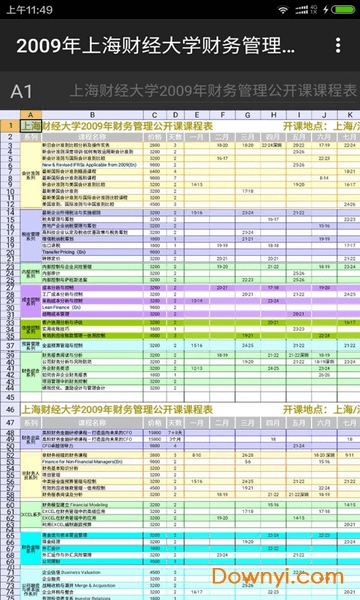360x600 pixels.
Task: Tap the 一月 header cell in row 47
Action: tap(197, 423)
